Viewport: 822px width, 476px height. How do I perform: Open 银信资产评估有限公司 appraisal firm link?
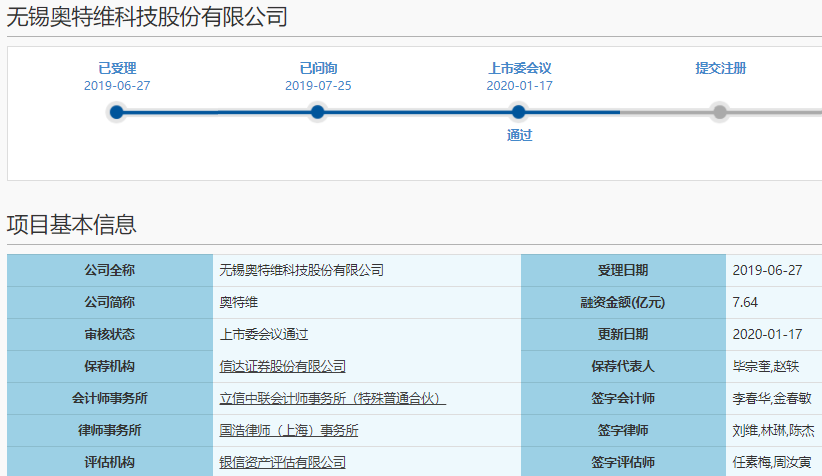(283, 462)
